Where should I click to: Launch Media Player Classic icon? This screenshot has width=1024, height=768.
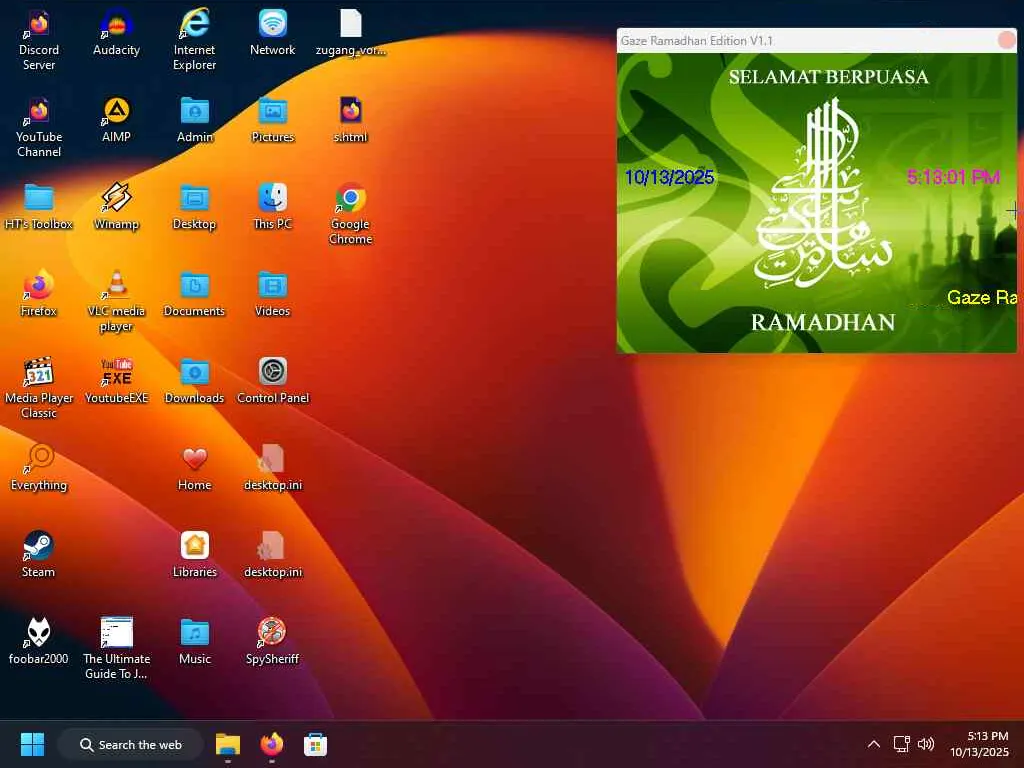coord(39,388)
